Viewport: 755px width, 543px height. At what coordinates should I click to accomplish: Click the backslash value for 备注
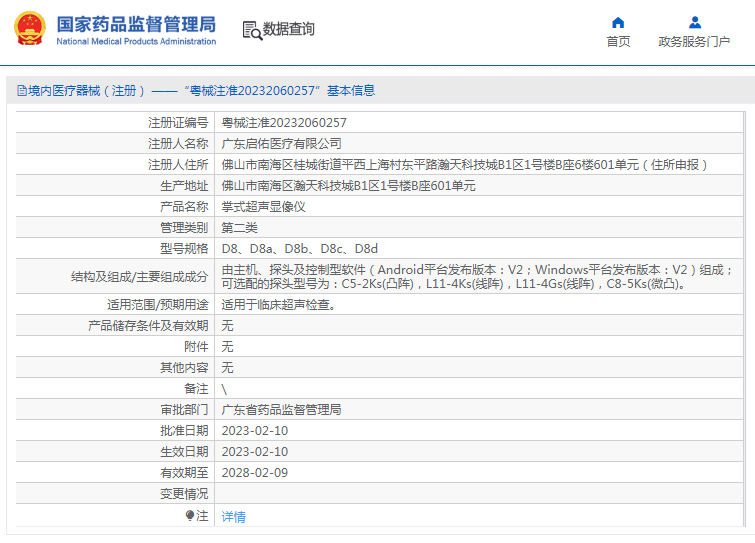point(224,389)
